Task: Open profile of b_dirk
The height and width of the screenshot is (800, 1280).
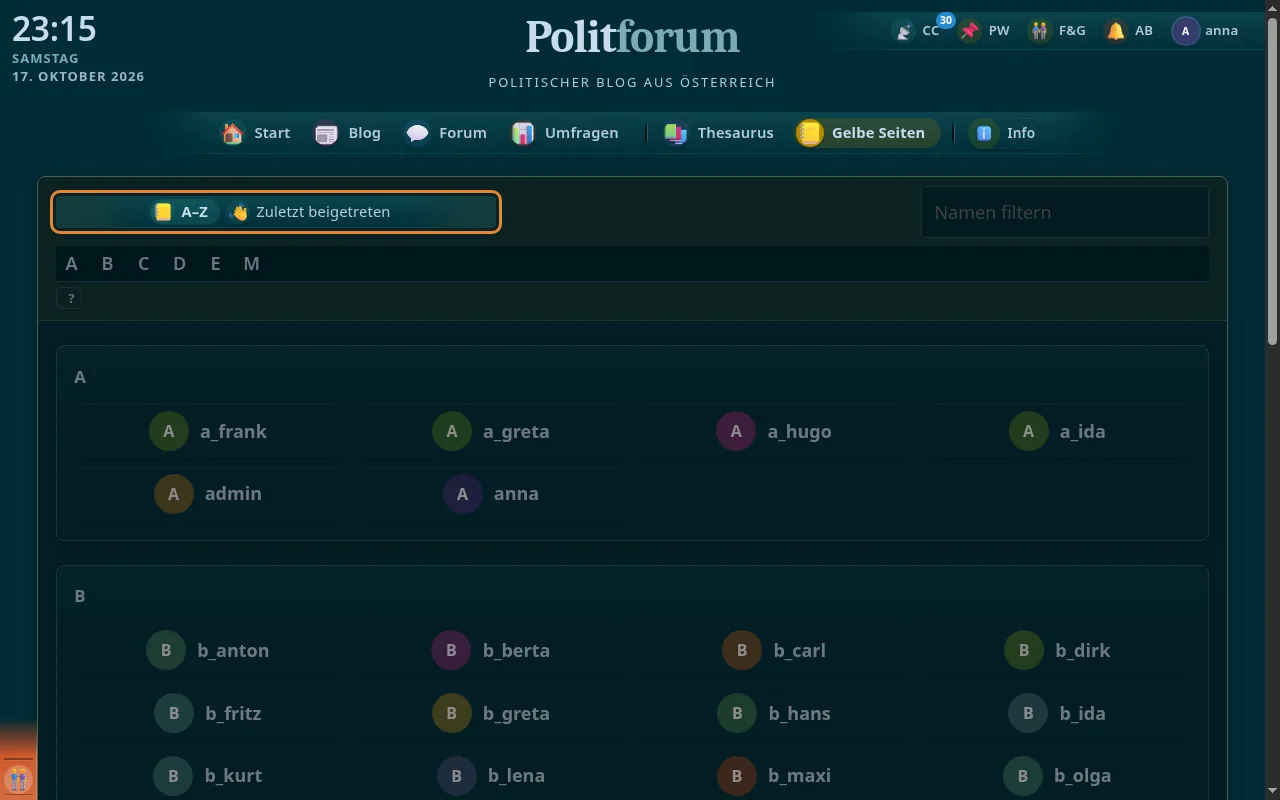Action: (x=1057, y=650)
